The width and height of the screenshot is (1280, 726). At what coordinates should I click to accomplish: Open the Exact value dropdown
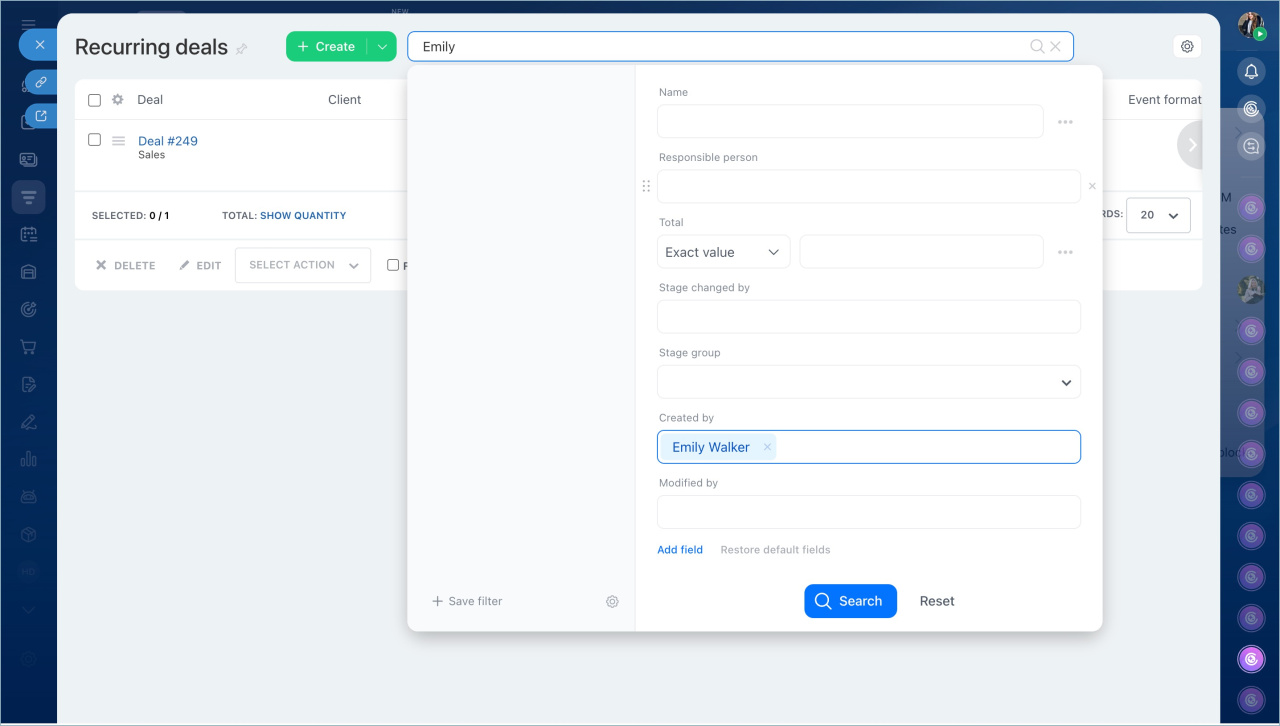tap(723, 252)
